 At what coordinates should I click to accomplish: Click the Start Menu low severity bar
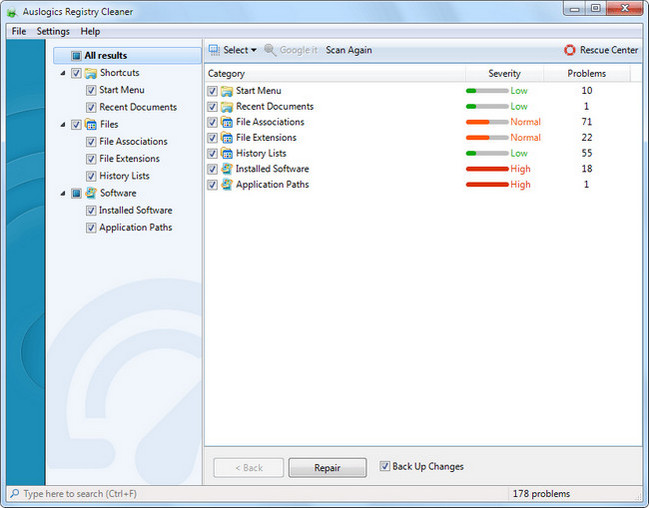(x=487, y=91)
